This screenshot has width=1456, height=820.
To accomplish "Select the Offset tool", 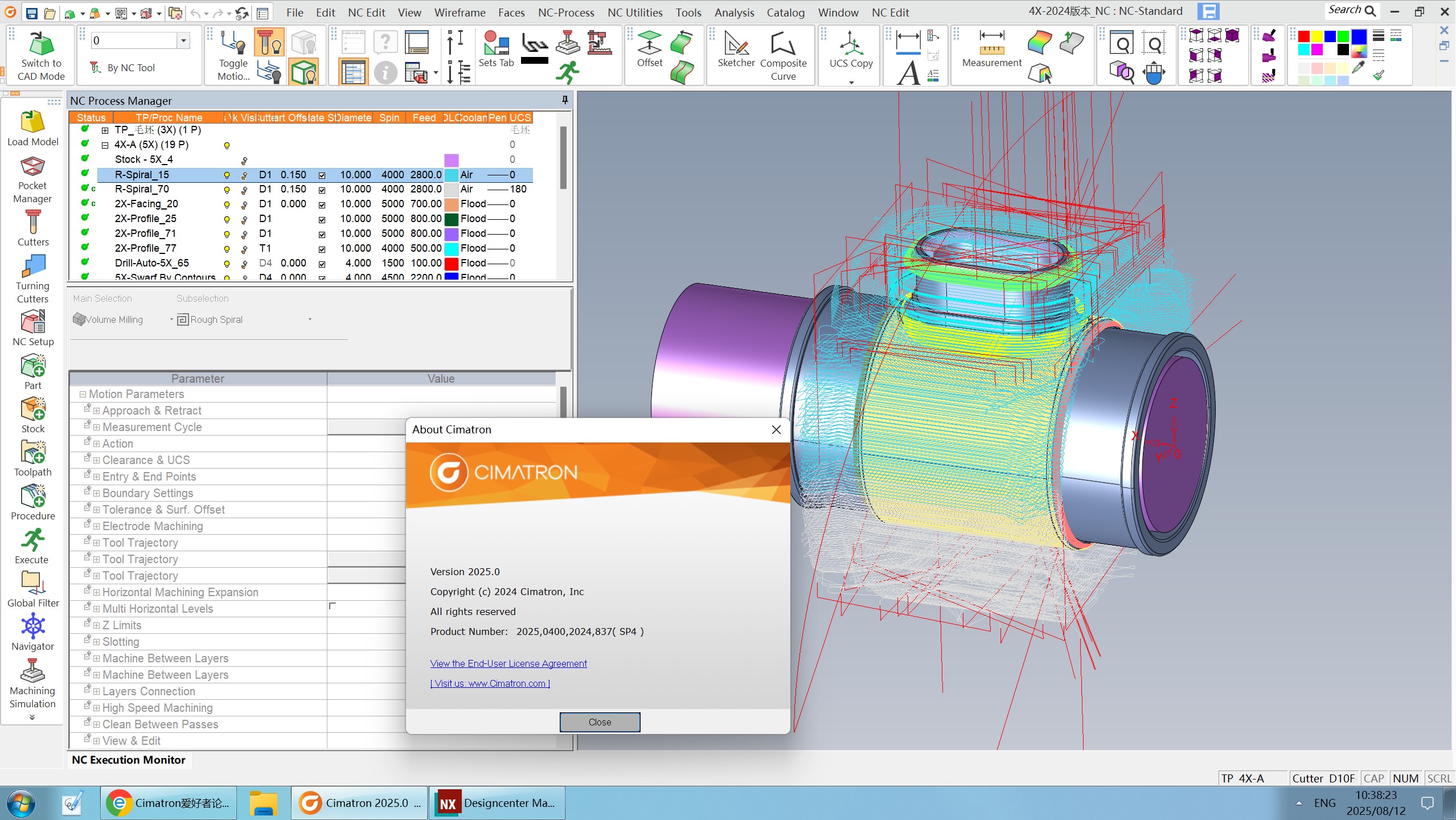I will click(650, 49).
